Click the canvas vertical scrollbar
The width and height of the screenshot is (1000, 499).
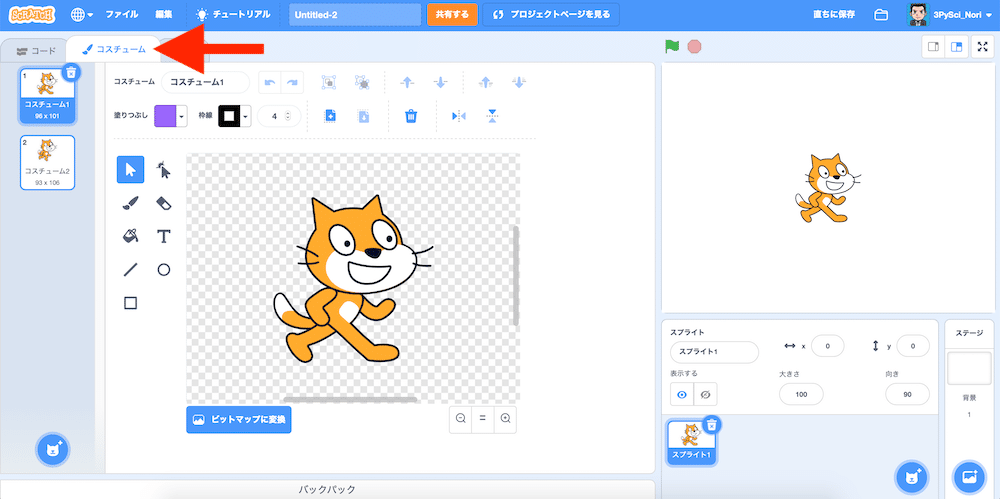(x=516, y=276)
